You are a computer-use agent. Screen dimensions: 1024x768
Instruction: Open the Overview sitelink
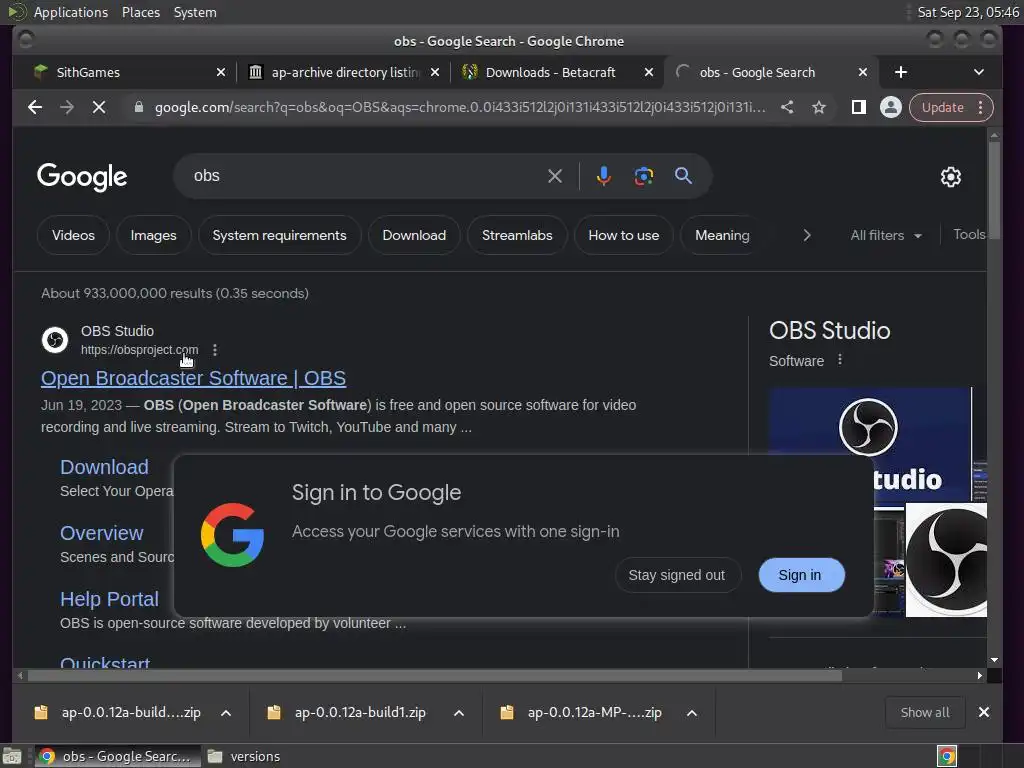101,533
